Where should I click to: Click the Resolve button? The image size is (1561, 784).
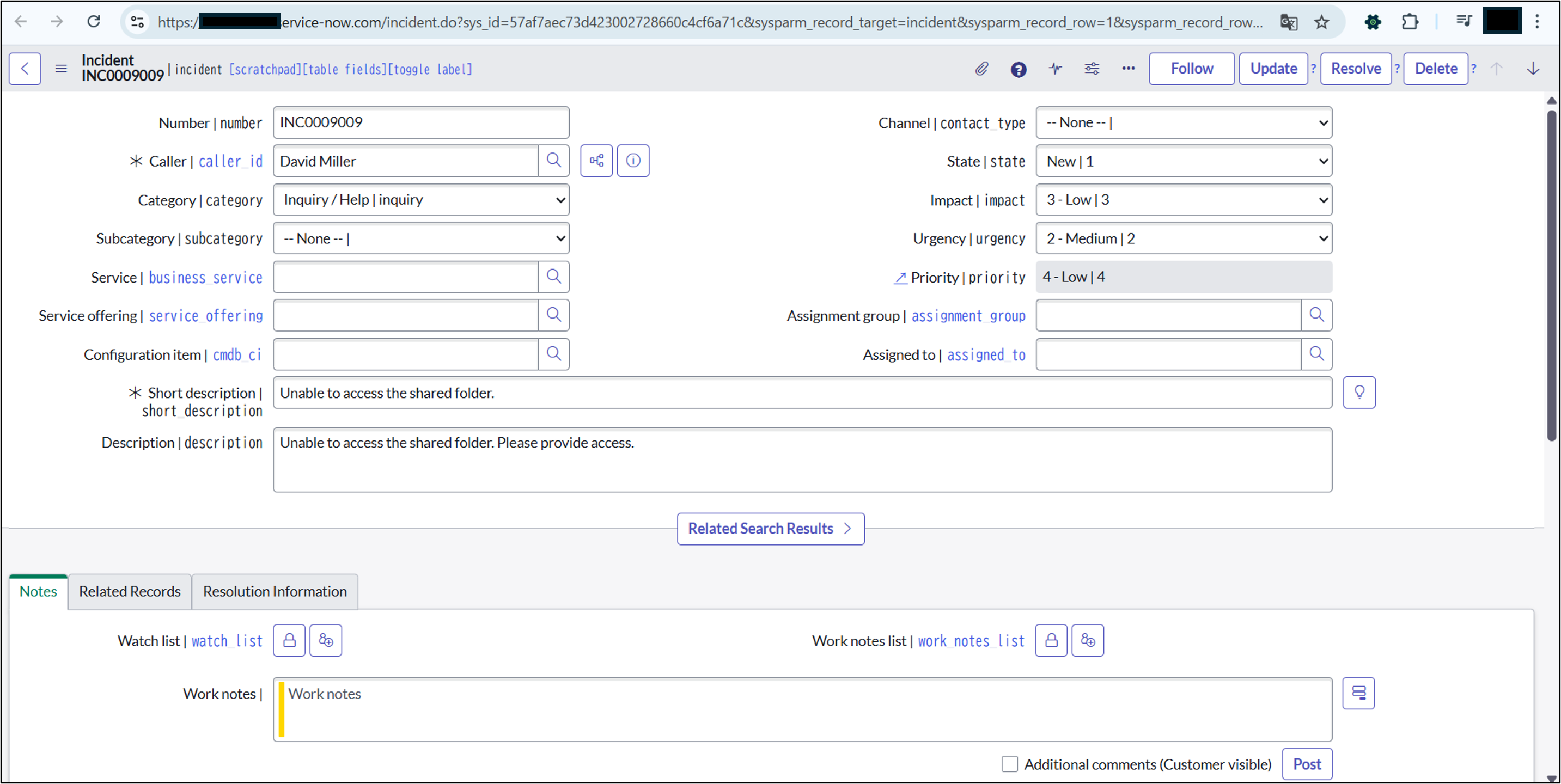(x=1356, y=69)
